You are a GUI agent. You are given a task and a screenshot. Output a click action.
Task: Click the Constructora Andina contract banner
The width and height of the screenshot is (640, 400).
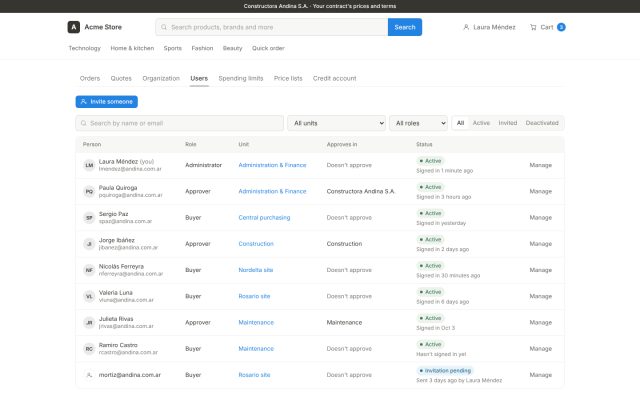(320, 6)
